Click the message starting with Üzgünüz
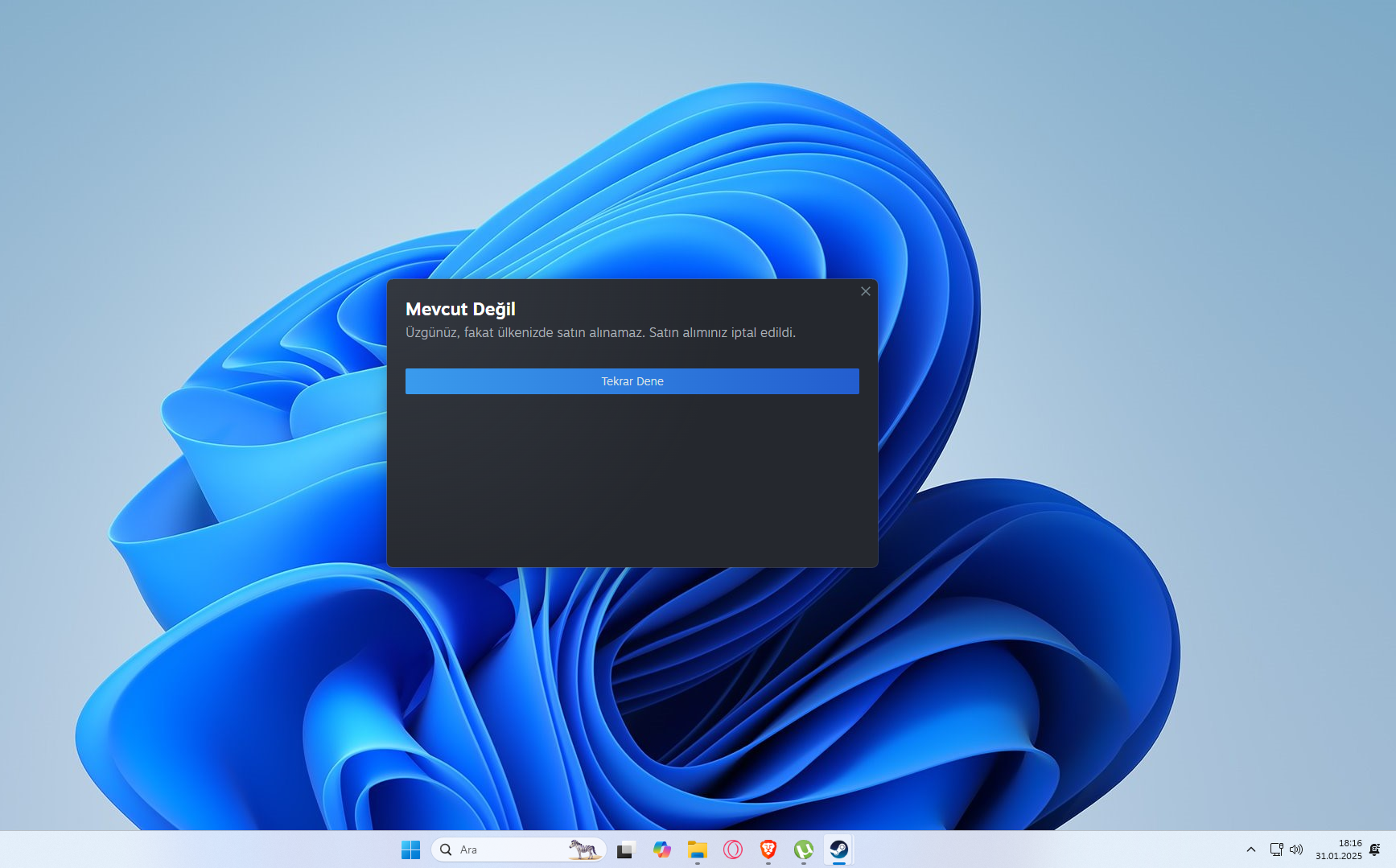The height and width of the screenshot is (868, 1396). coord(600,332)
